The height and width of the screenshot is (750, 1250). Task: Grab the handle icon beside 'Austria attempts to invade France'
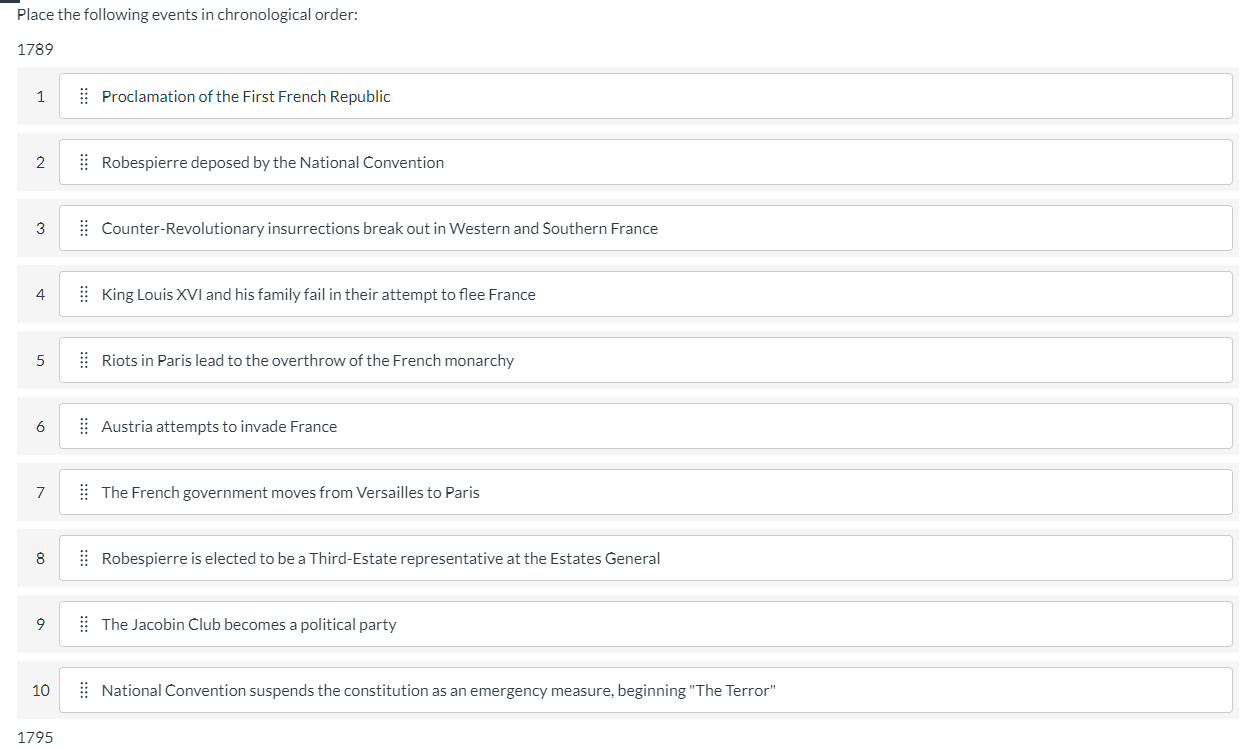(83, 426)
